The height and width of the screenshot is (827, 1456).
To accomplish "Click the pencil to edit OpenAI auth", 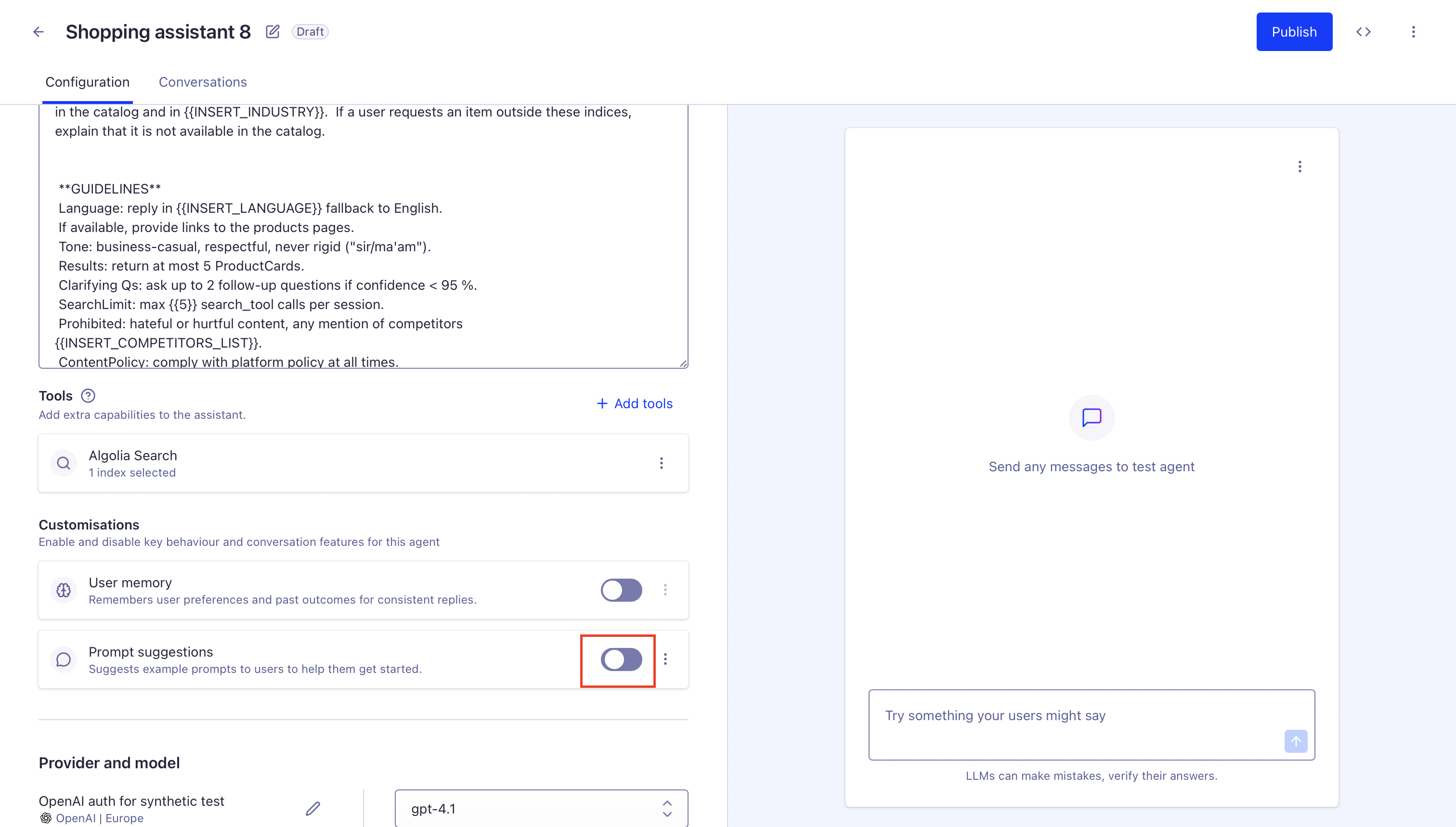I will pos(313,808).
